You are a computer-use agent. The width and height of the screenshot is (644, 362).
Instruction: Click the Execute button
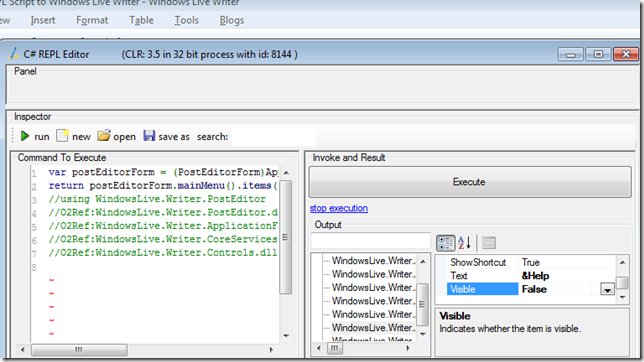470,182
